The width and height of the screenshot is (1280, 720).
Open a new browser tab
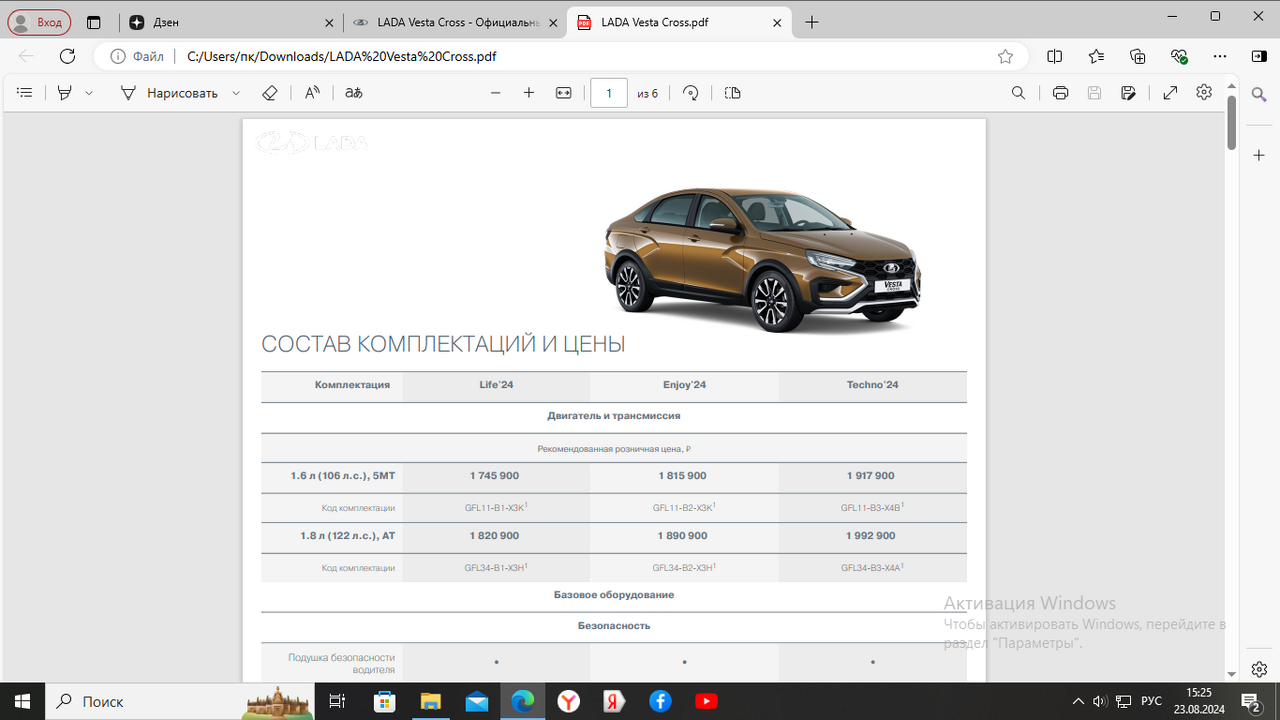(812, 22)
